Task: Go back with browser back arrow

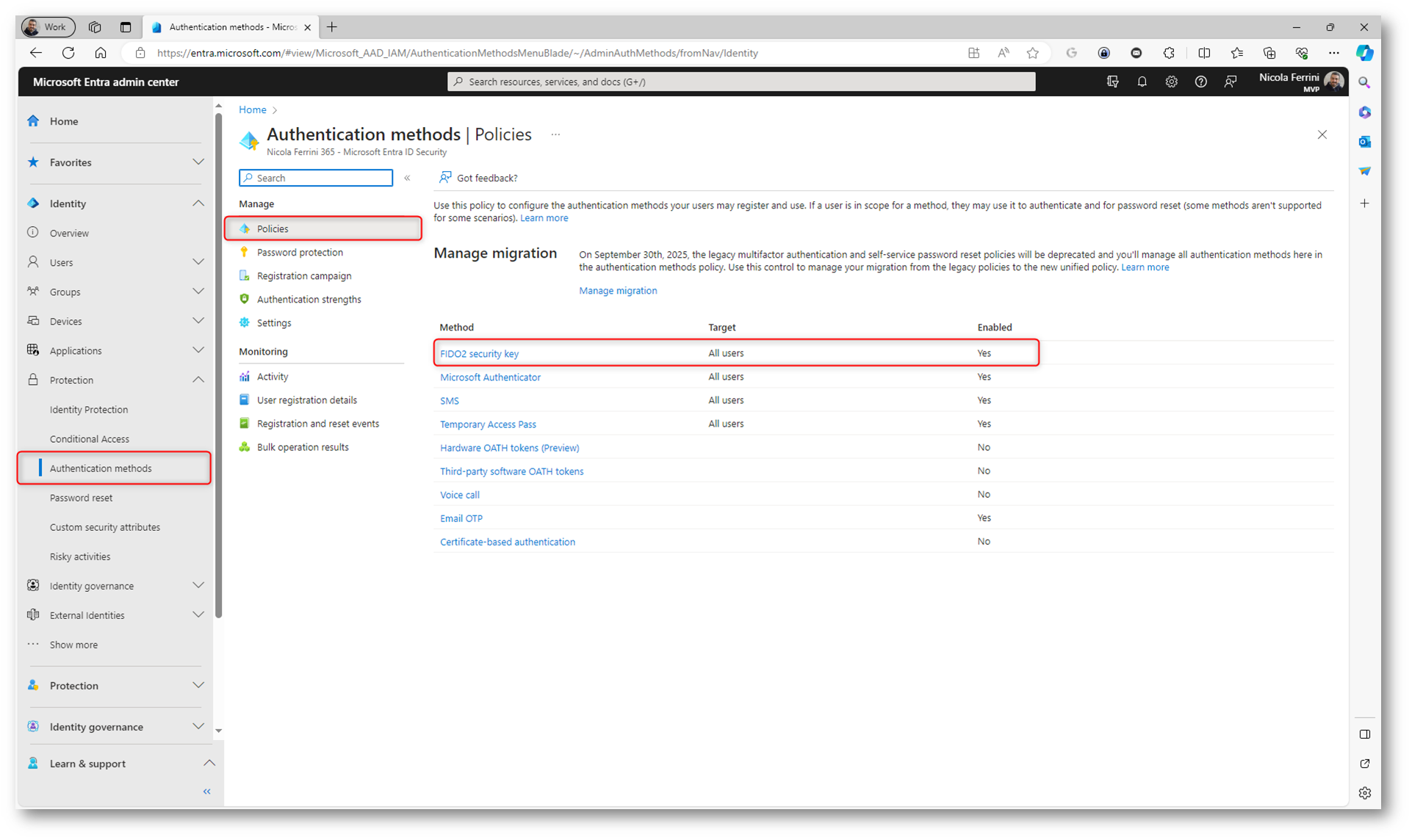Action: pyautogui.click(x=36, y=53)
